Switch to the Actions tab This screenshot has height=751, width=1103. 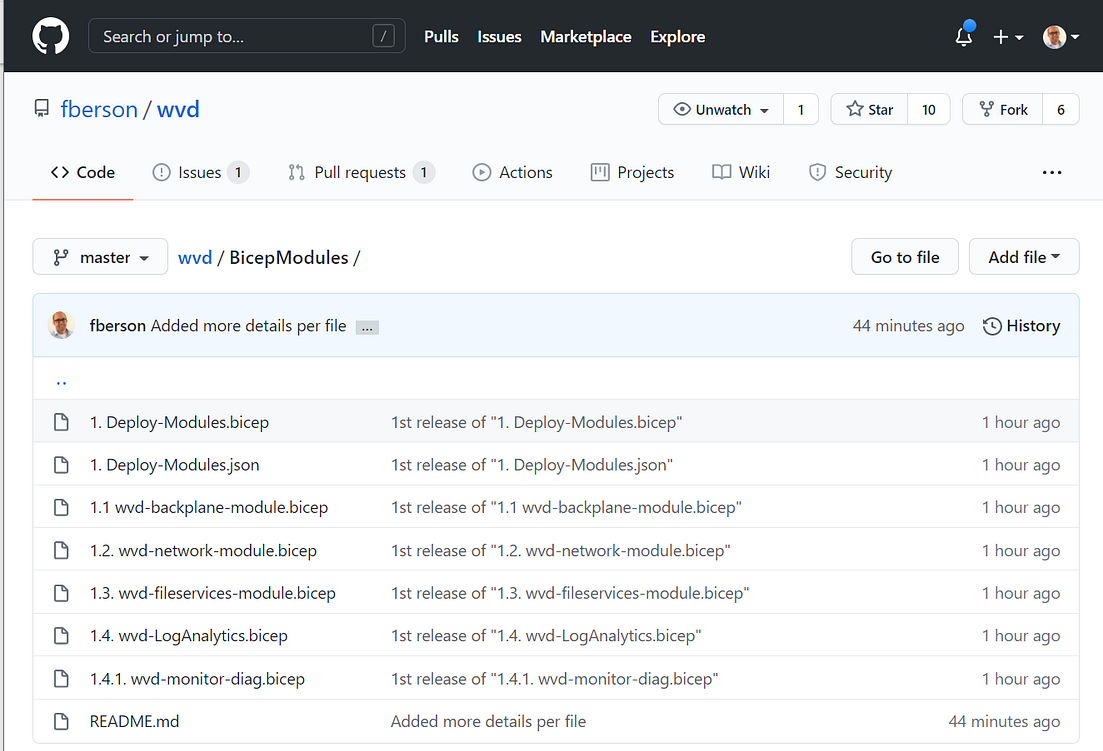click(512, 172)
